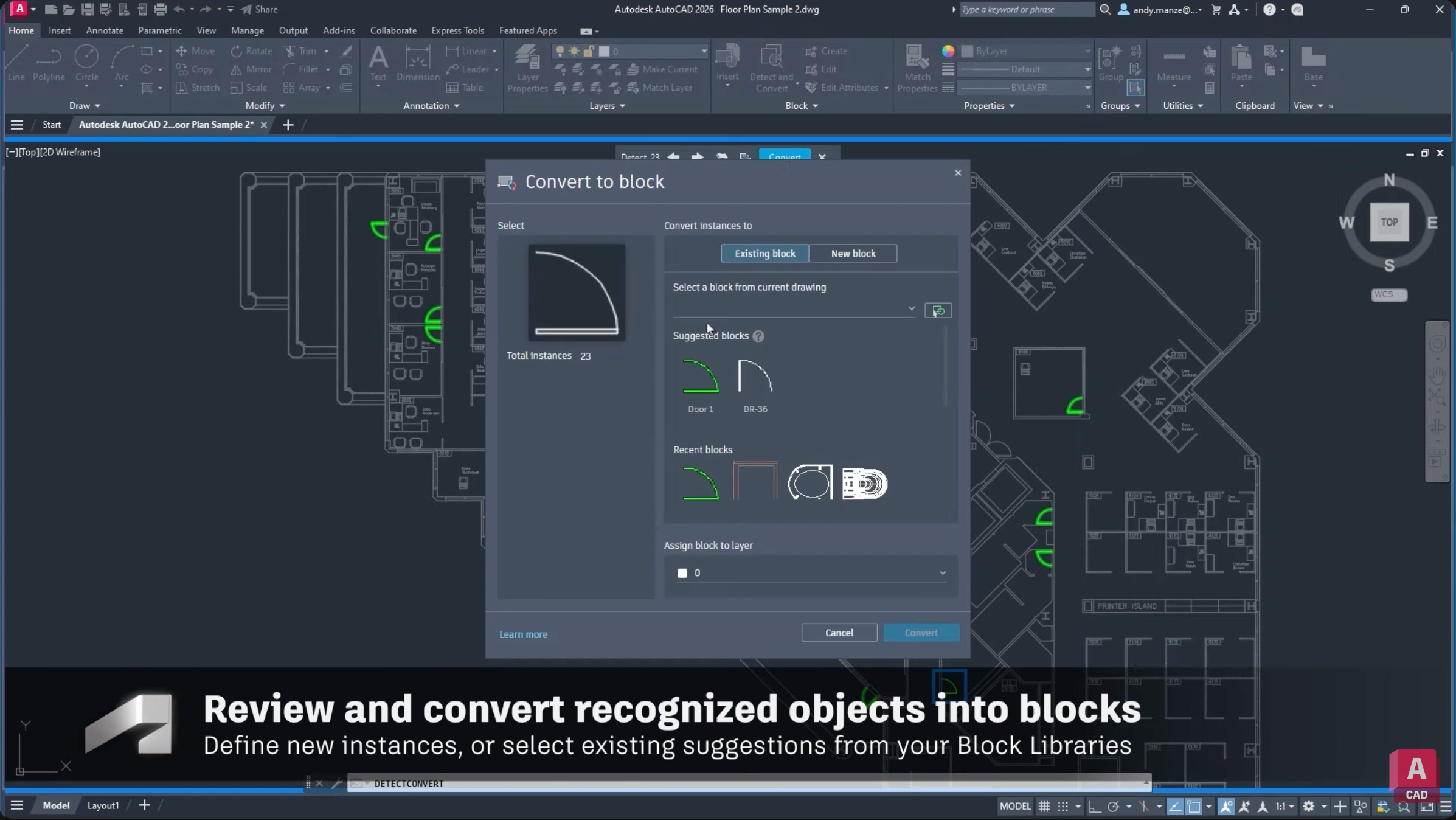Screen dimensions: 1456x820
Task: Open the layer name dropdown in Layers panel
Action: click(x=630, y=51)
